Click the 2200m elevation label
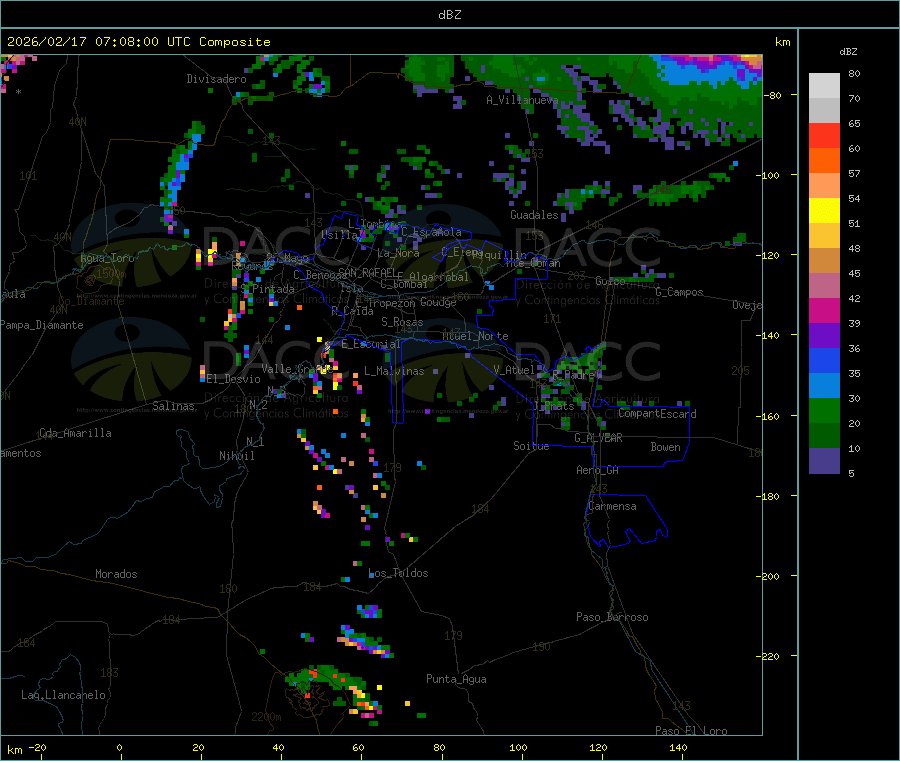The height and width of the screenshot is (761, 900). 266,717
